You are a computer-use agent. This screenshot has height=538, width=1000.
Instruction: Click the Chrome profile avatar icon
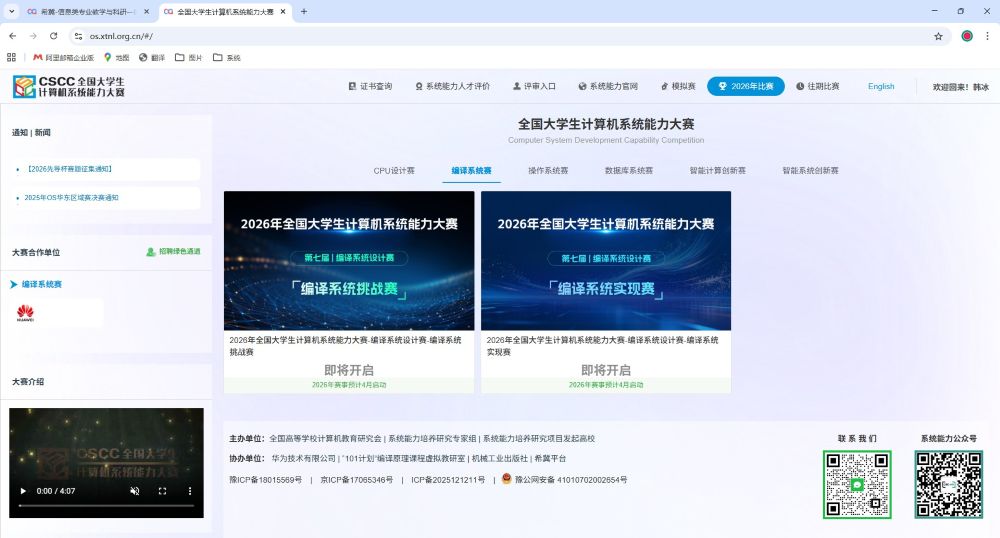click(967, 35)
